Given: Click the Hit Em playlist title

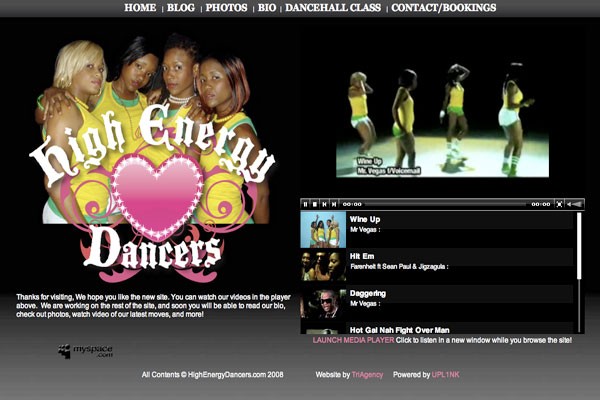Looking at the screenshot, I should 362,256.
